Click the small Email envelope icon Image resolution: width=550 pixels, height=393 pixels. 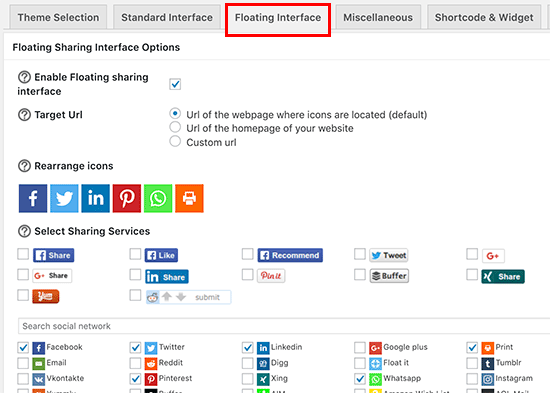pyautogui.click(x=39, y=364)
